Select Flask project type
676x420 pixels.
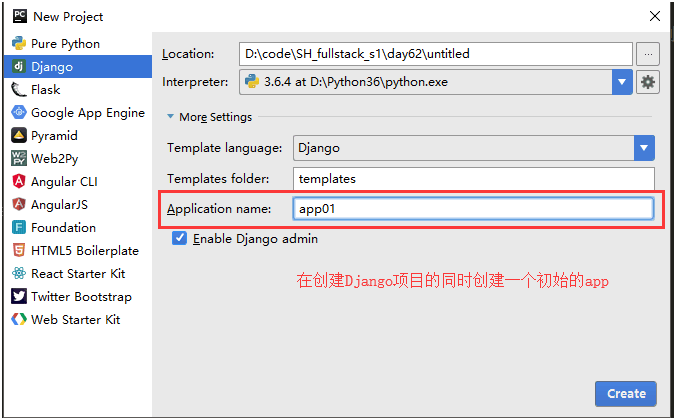pos(46,90)
